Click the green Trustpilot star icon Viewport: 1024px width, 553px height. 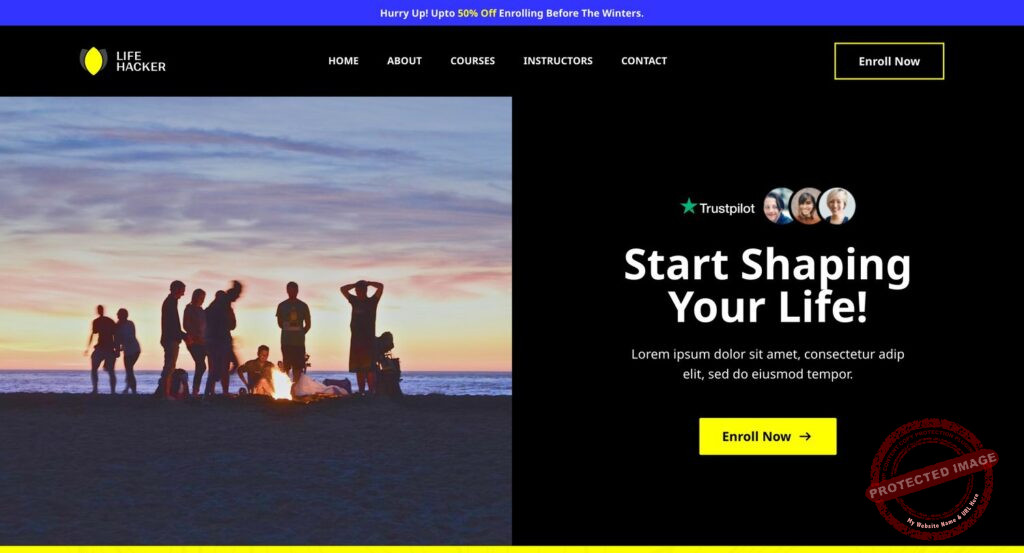688,206
